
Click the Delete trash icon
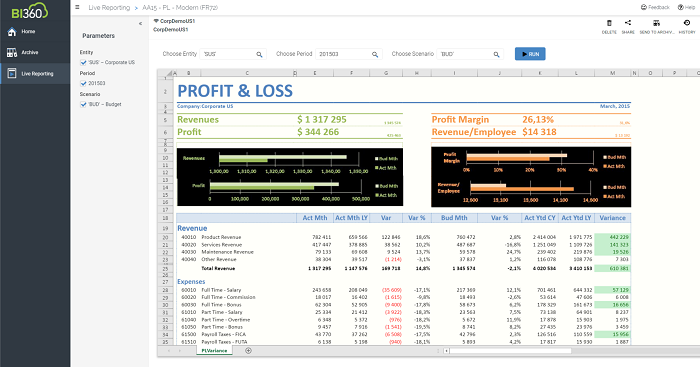[x=609, y=23]
